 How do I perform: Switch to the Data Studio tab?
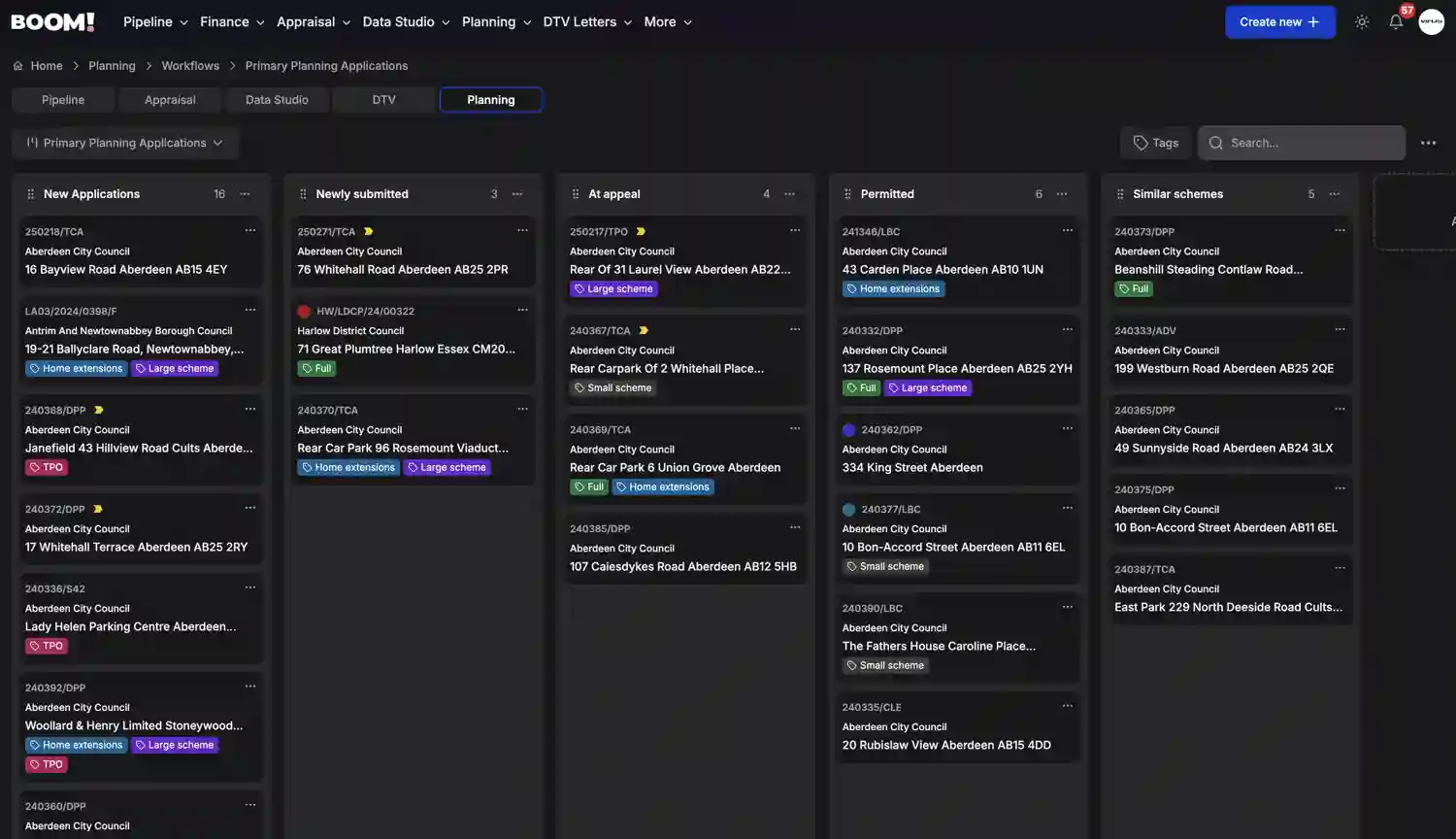coord(277,100)
